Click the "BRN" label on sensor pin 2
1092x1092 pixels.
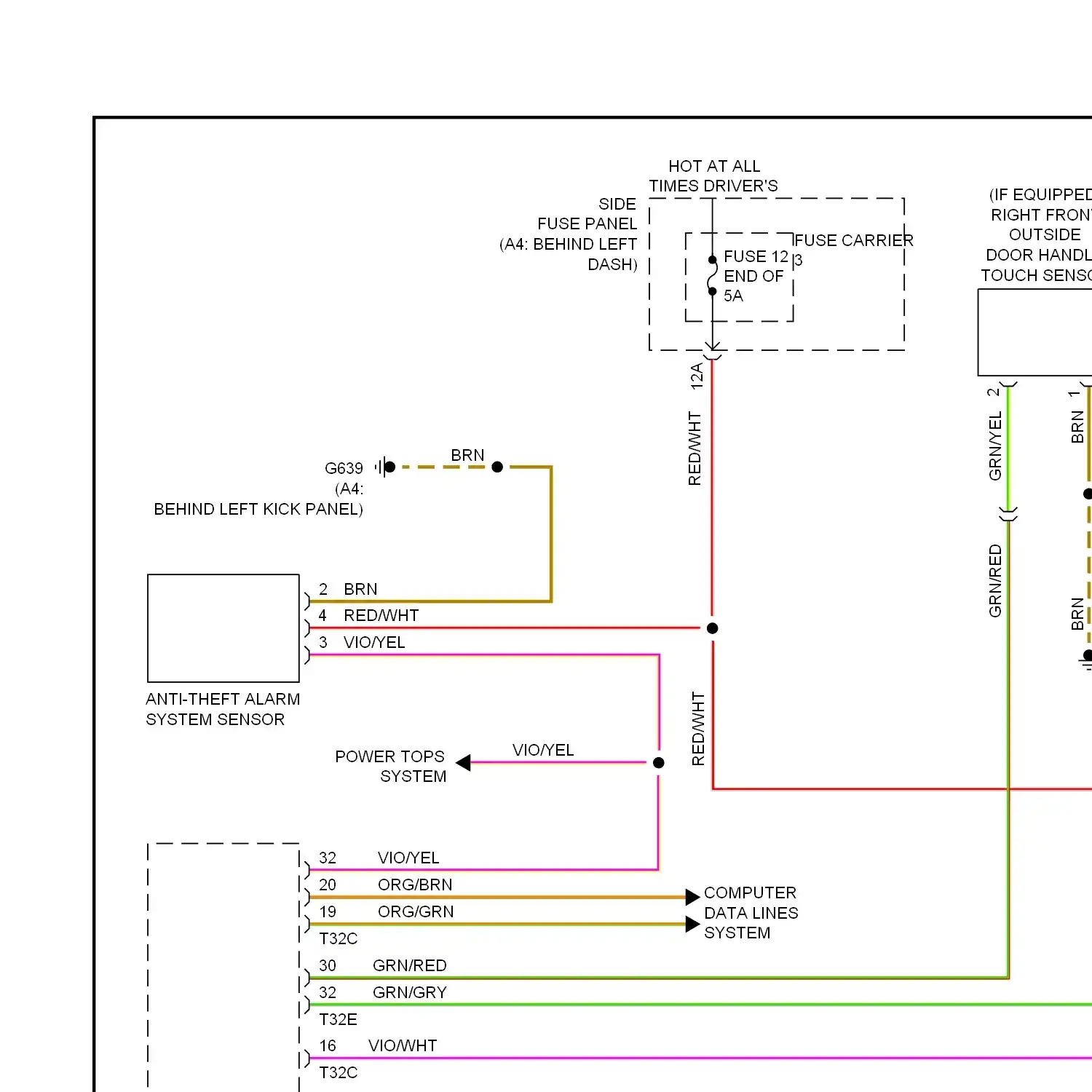pyautogui.click(x=360, y=589)
